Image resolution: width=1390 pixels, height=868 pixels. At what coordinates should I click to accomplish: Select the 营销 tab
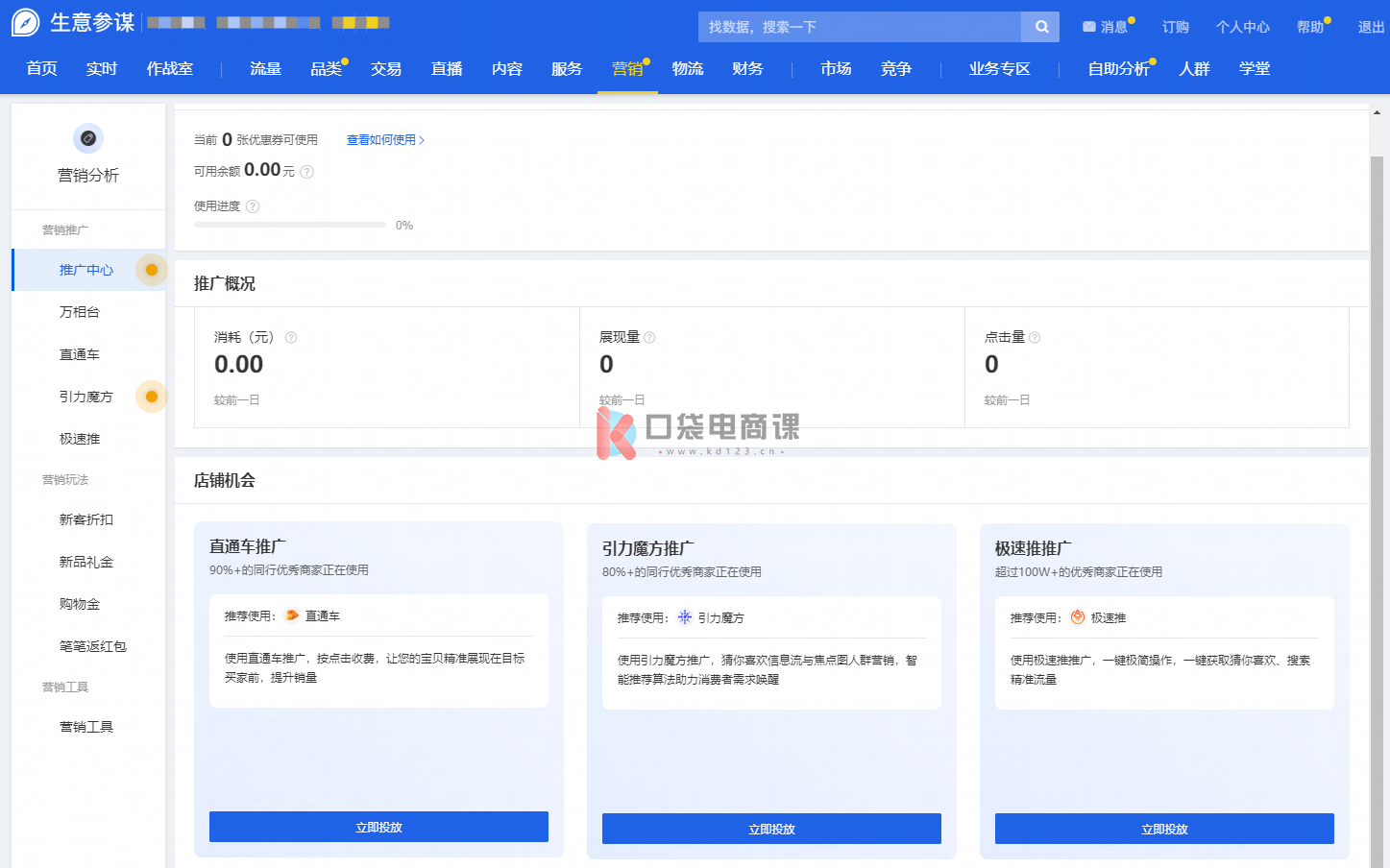[627, 69]
